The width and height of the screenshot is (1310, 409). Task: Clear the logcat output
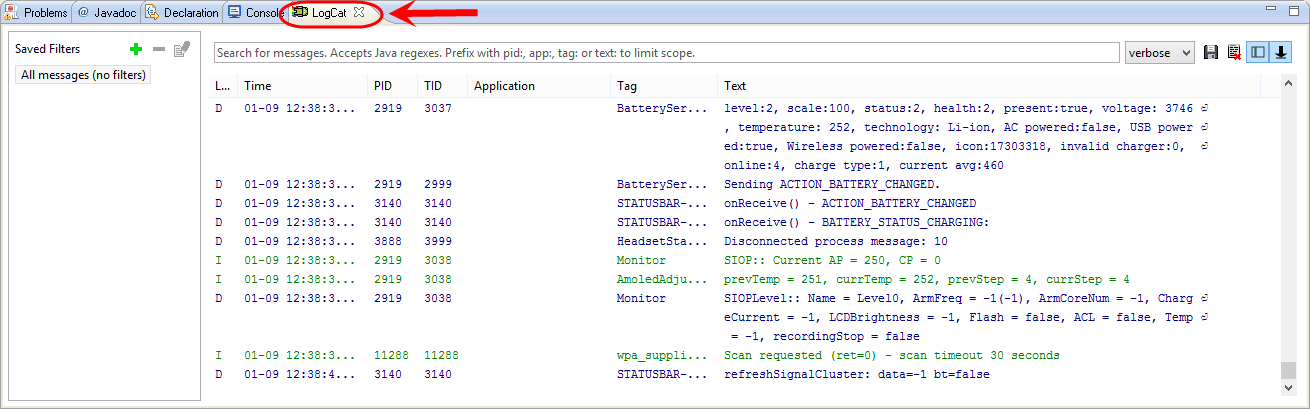tap(1234, 52)
